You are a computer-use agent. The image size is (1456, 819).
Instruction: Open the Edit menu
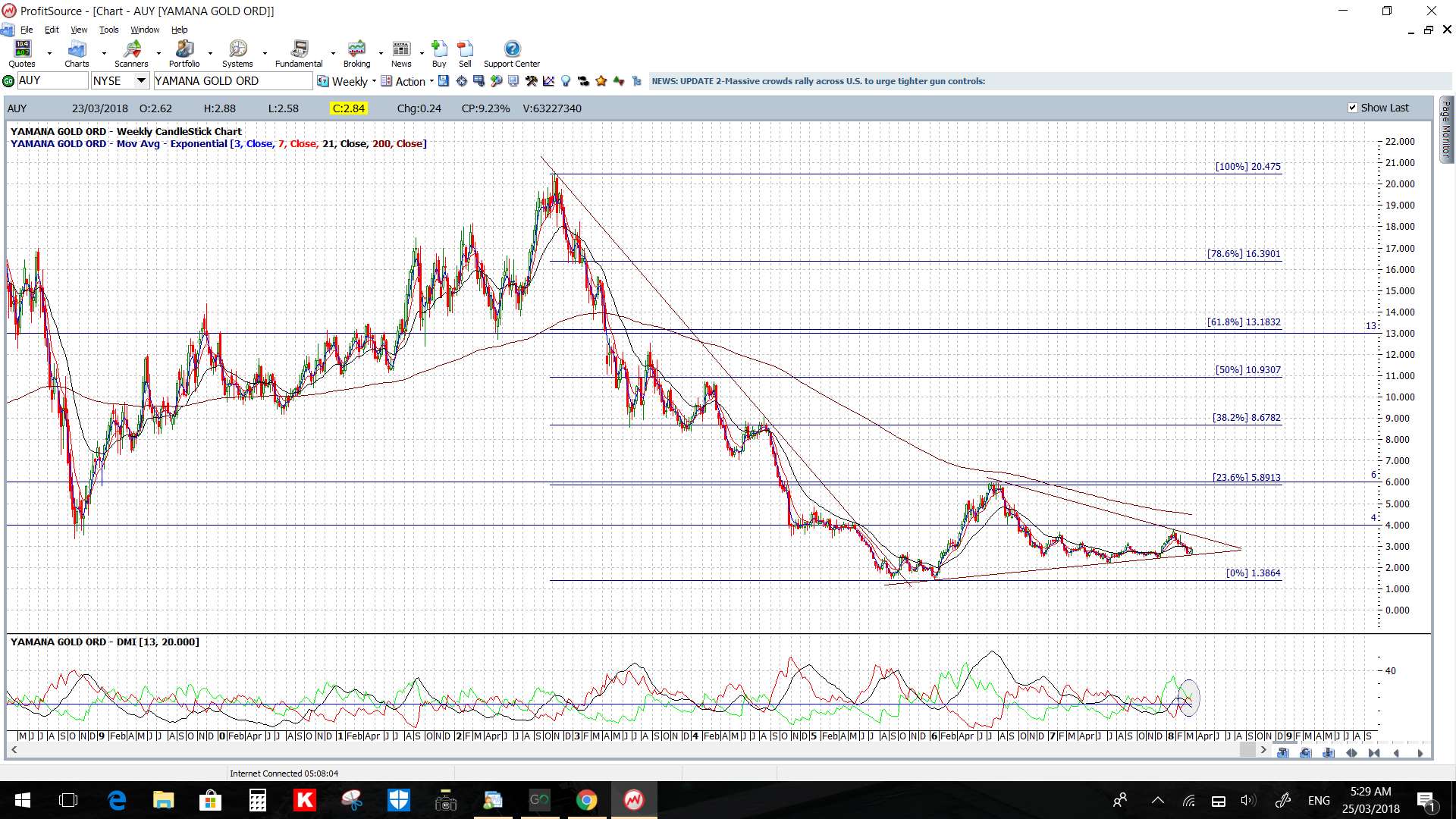pos(52,30)
